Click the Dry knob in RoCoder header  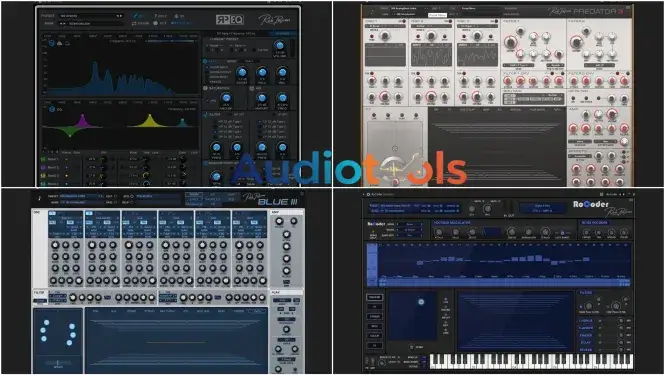471,208
